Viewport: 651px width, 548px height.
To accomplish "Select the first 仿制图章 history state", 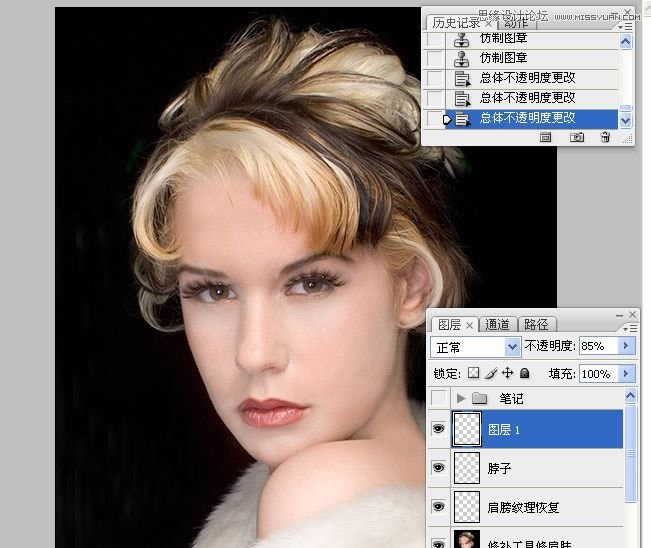I will tap(505, 39).
